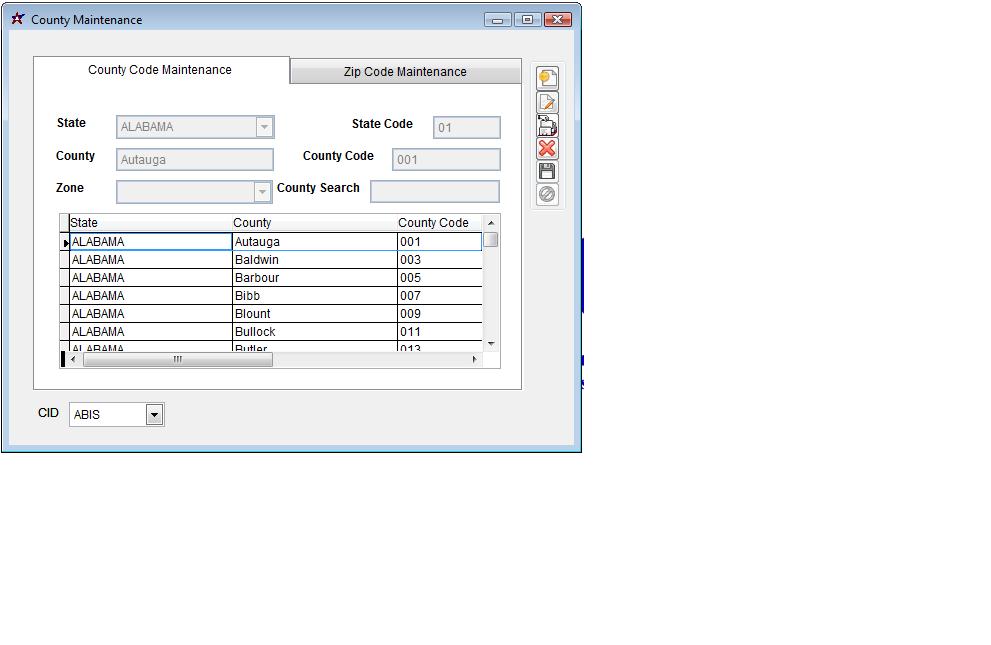Open the State dropdown

(264, 127)
